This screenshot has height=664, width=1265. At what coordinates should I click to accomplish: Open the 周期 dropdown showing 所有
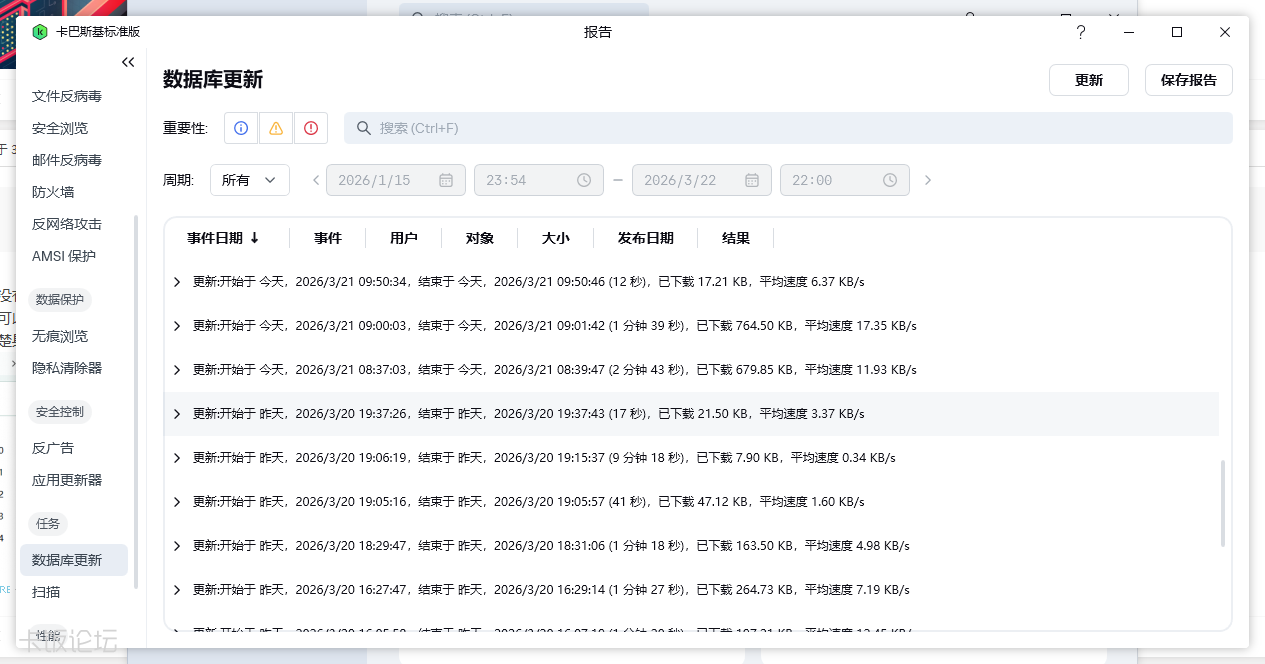(x=249, y=180)
